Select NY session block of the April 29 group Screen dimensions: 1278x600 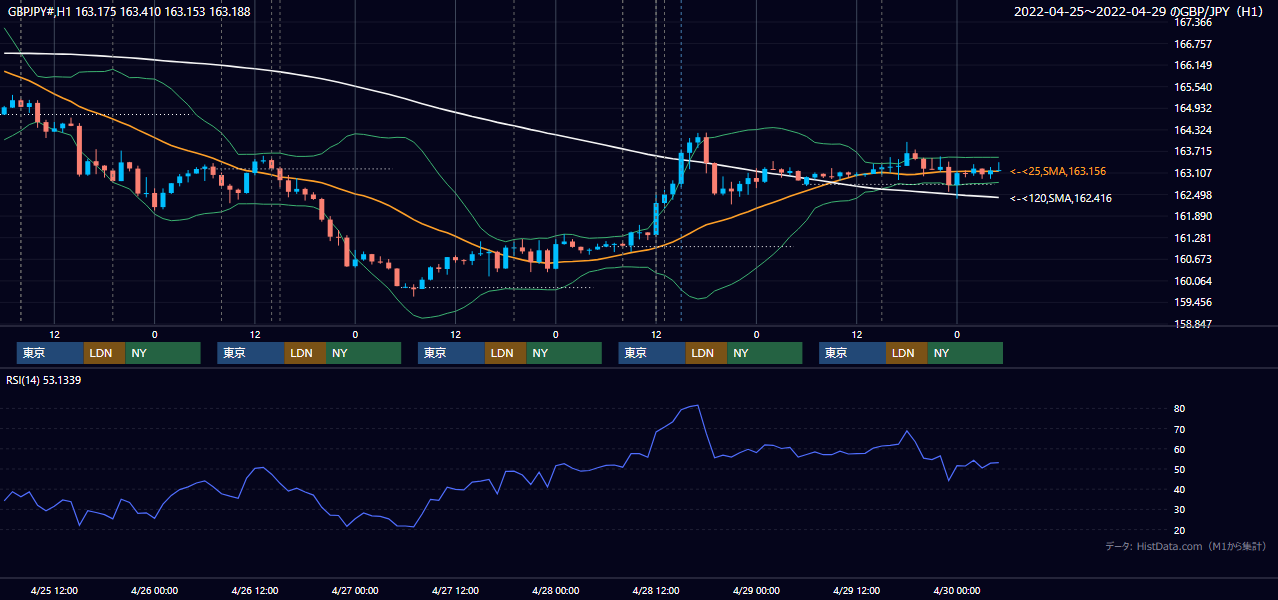click(x=965, y=353)
